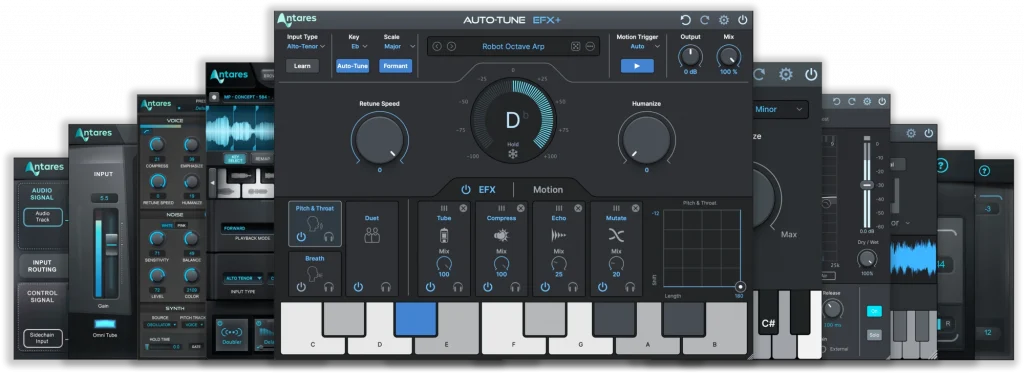
Task: Toggle the Auto-Tune button
Action: 353,66
